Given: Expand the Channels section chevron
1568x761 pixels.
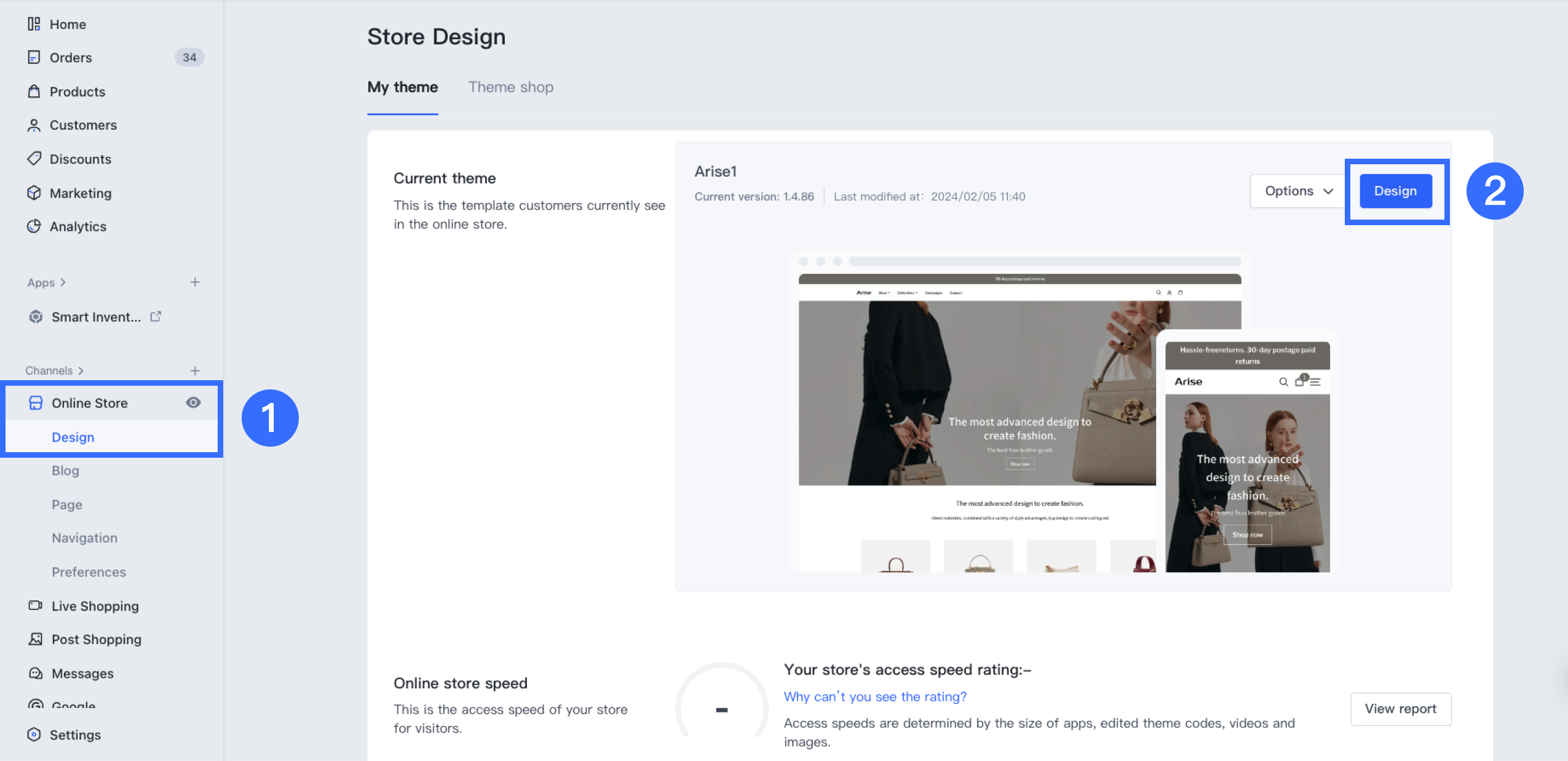Looking at the screenshot, I should (x=81, y=370).
